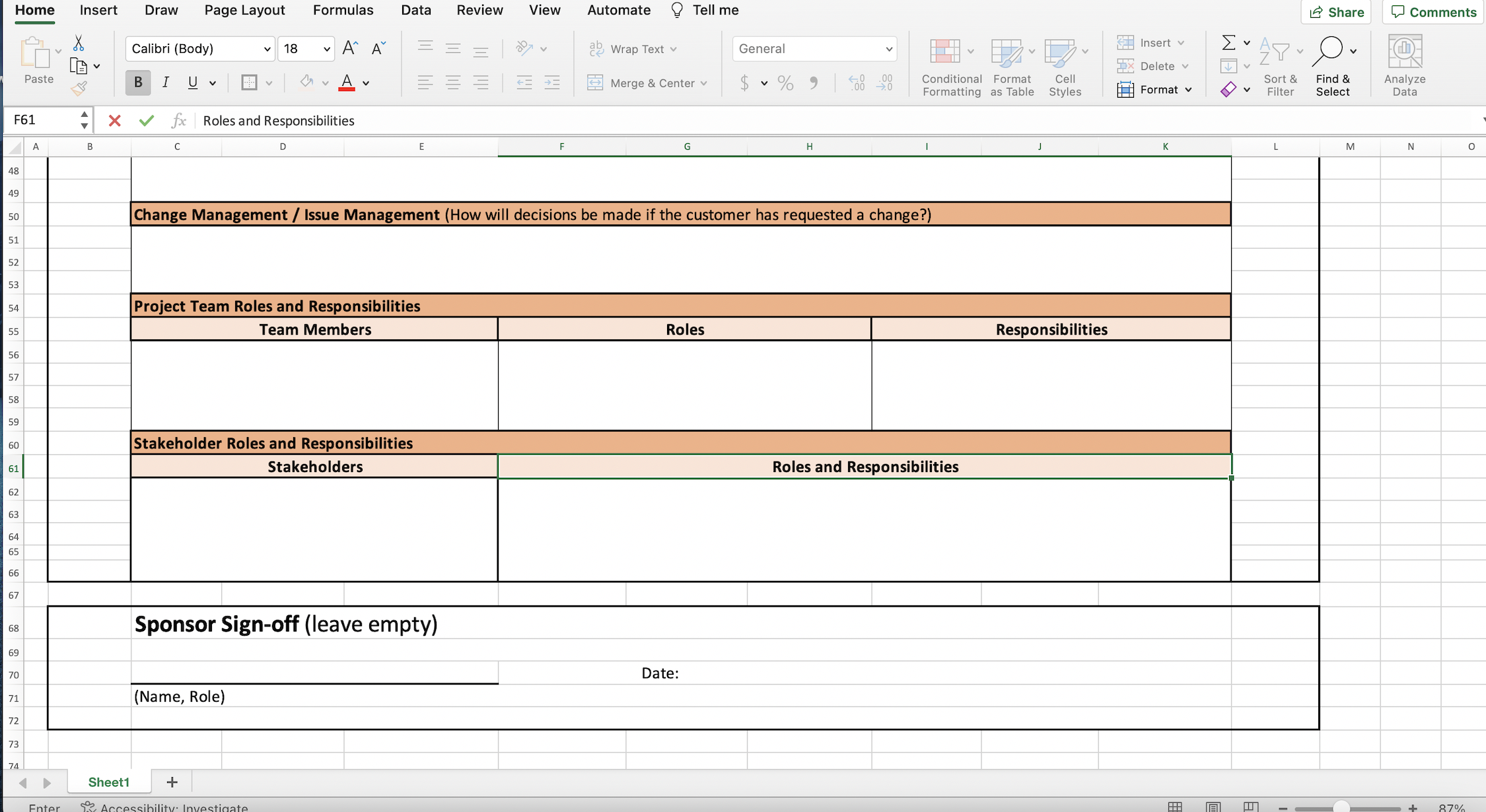Apply middle vertical alignment
1486x812 pixels.
[453, 48]
